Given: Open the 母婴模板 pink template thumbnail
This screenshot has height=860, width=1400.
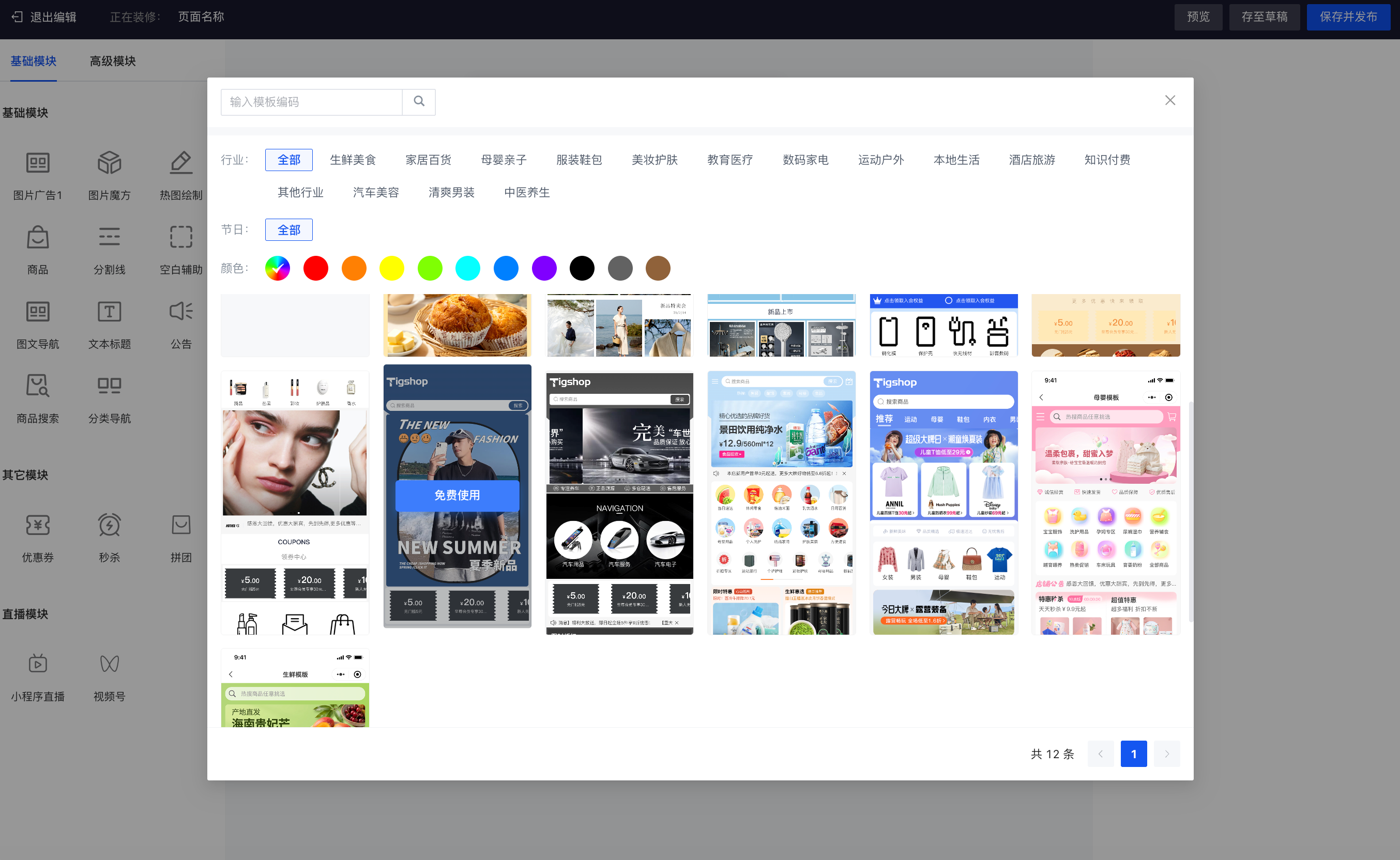Looking at the screenshot, I should 1106,503.
